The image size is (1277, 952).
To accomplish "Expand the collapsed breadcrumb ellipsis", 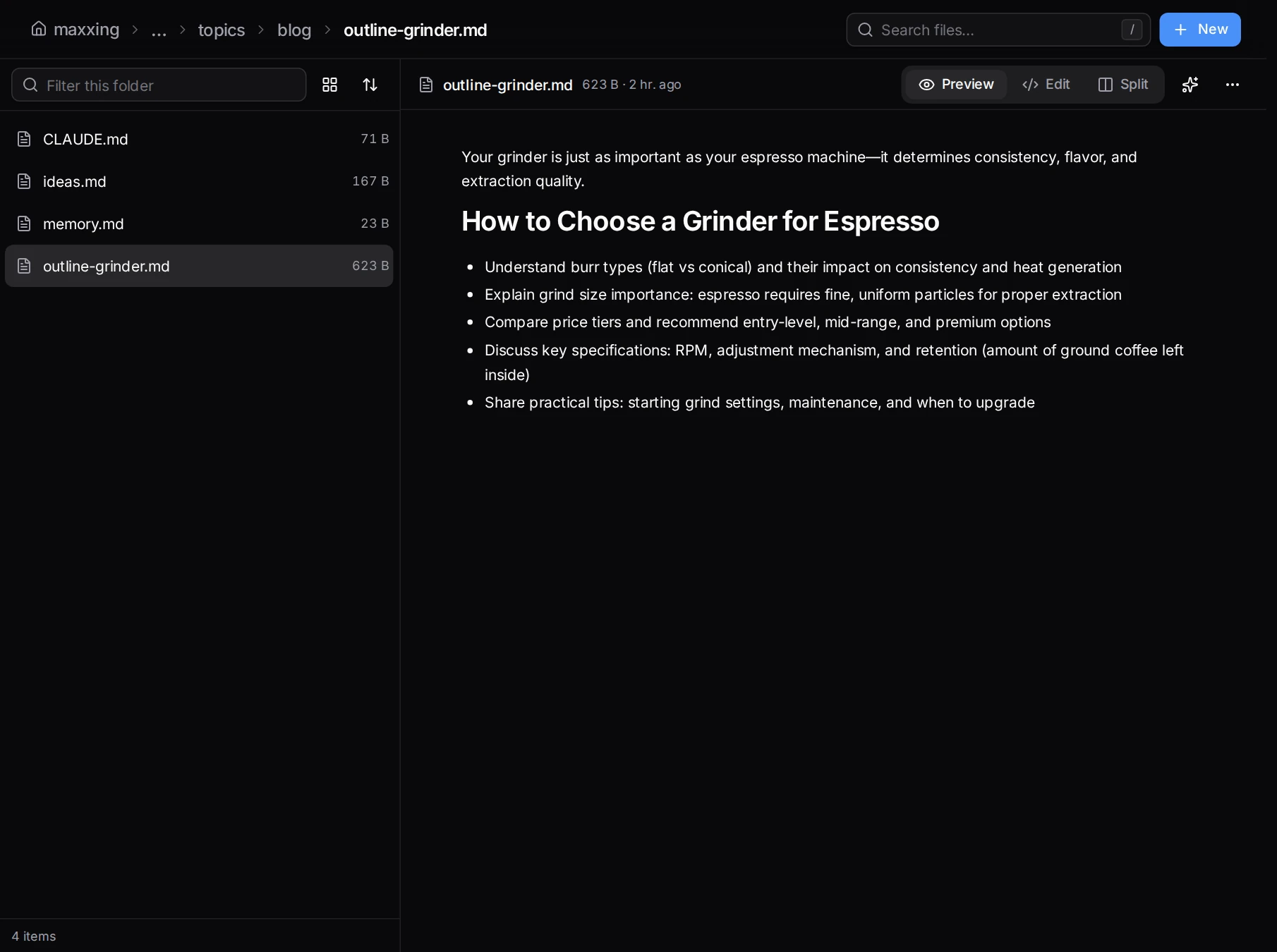I will pos(159,30).
